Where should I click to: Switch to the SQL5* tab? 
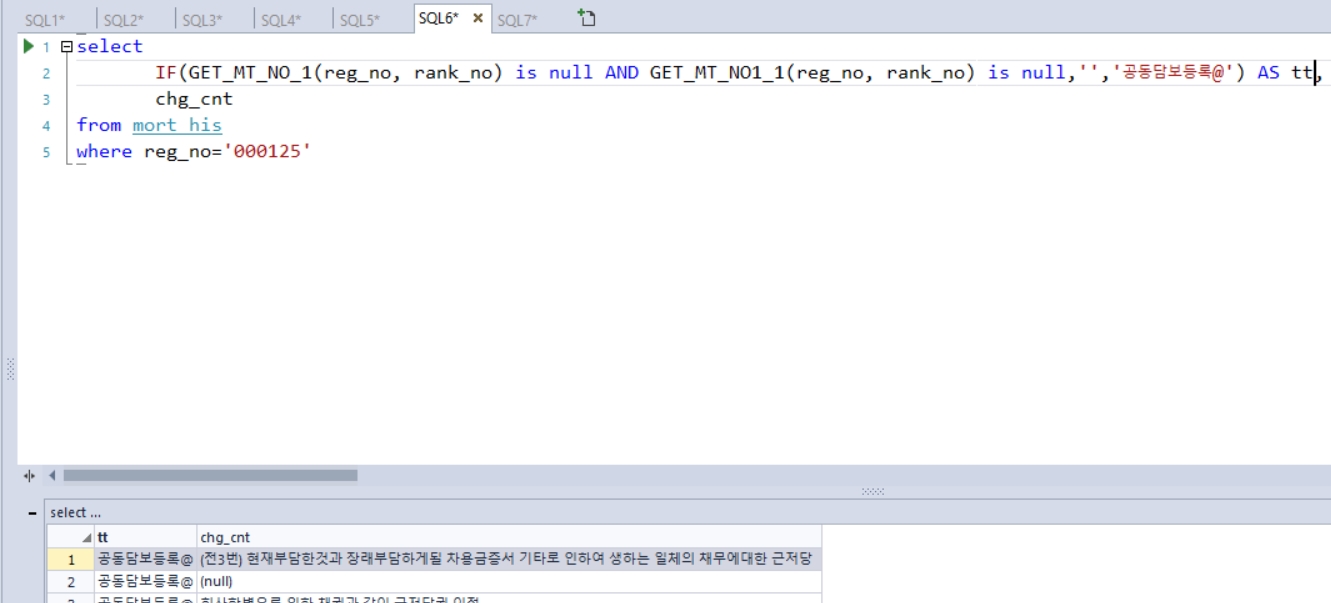[360, 20]
